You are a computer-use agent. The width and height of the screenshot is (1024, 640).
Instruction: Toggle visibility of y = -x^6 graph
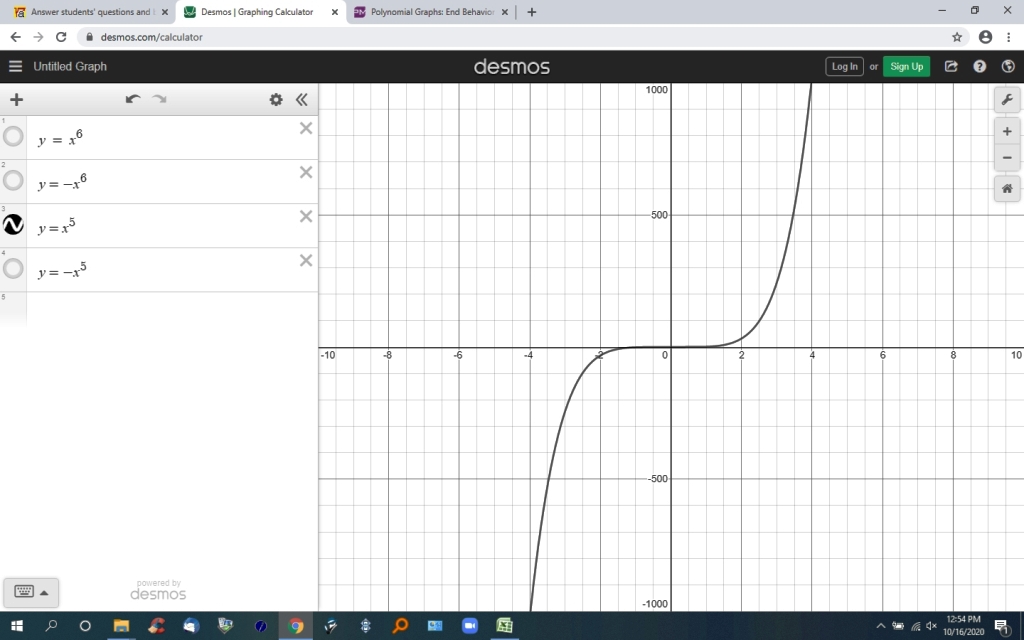click(x=13, y=180)
